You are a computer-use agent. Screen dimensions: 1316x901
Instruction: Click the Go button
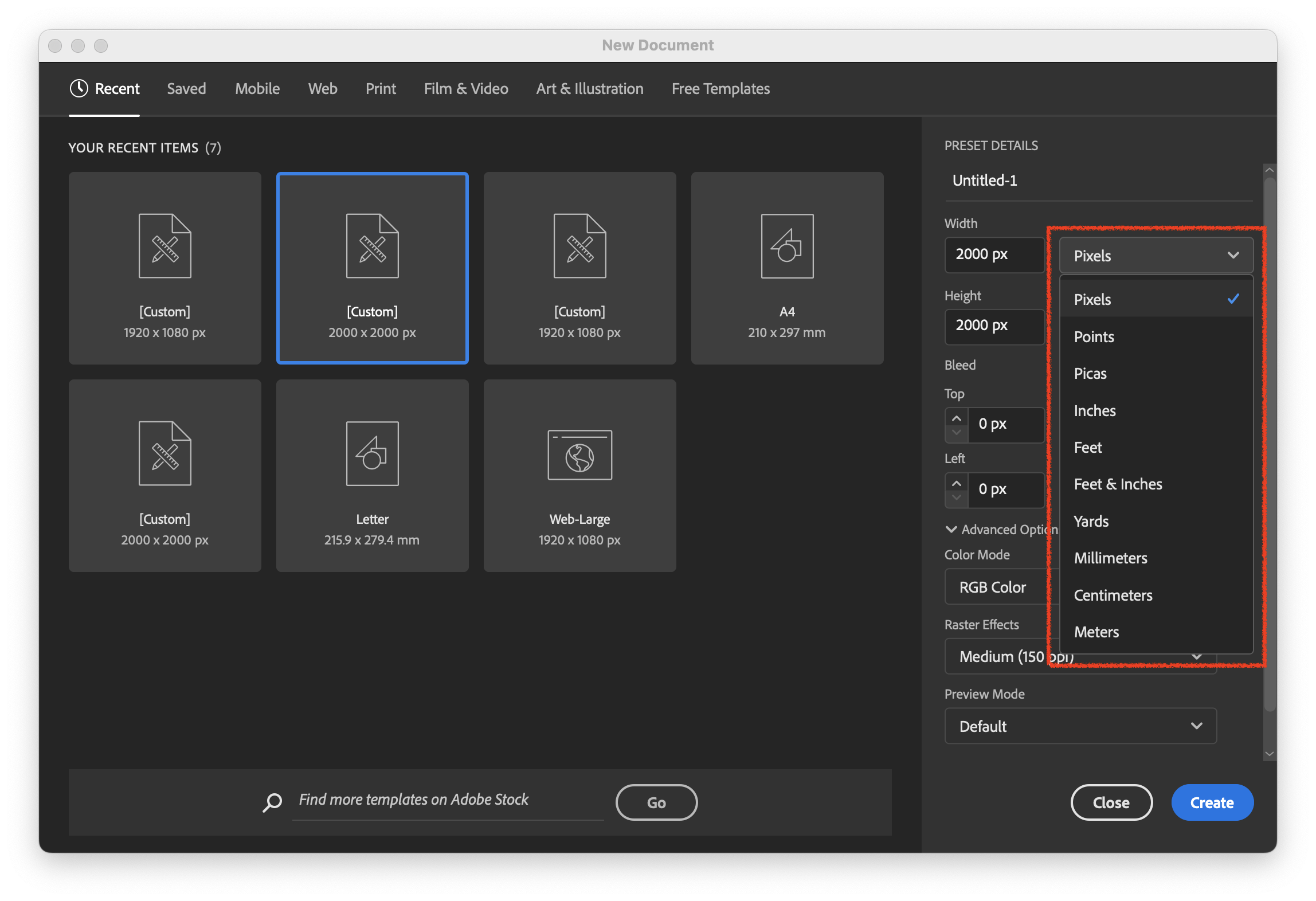[656, 802]
